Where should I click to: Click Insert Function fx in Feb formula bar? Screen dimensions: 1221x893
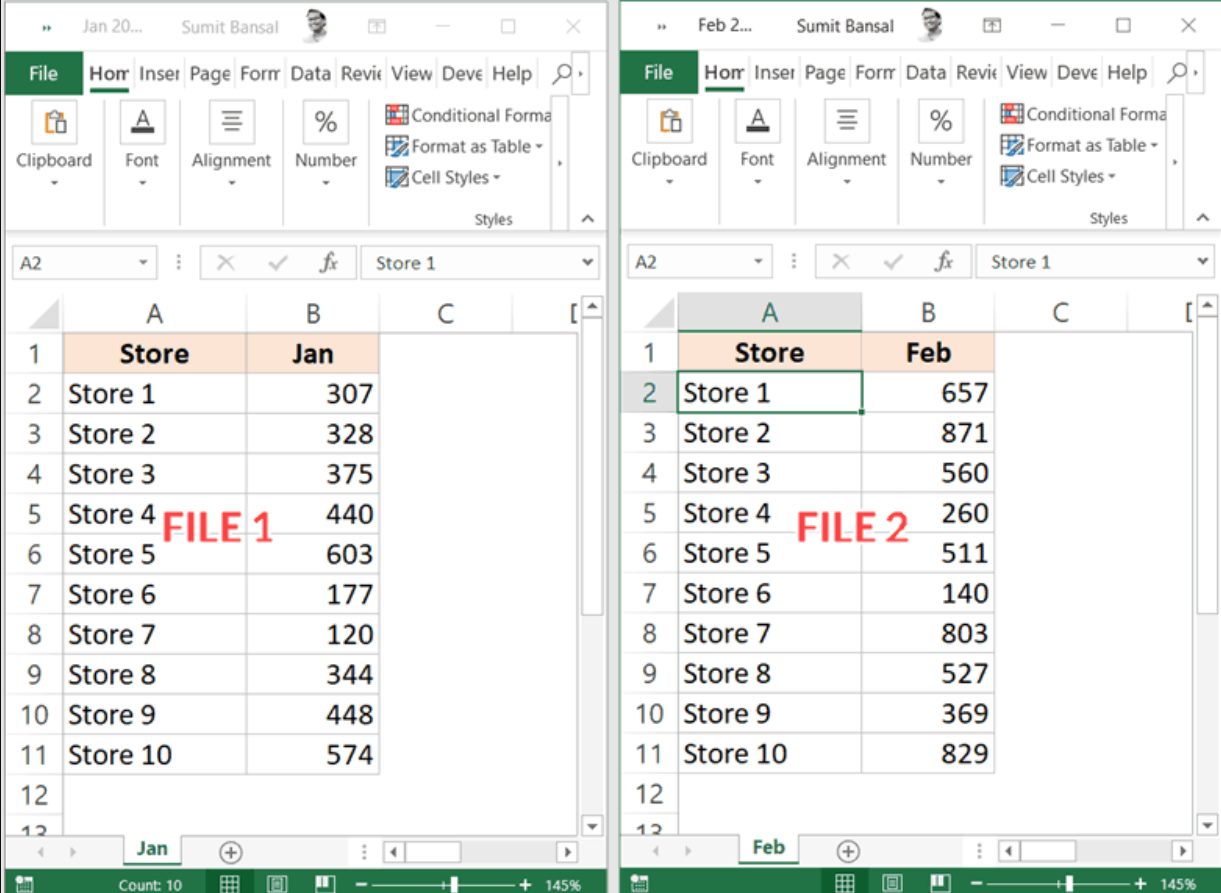click(943, 262)
